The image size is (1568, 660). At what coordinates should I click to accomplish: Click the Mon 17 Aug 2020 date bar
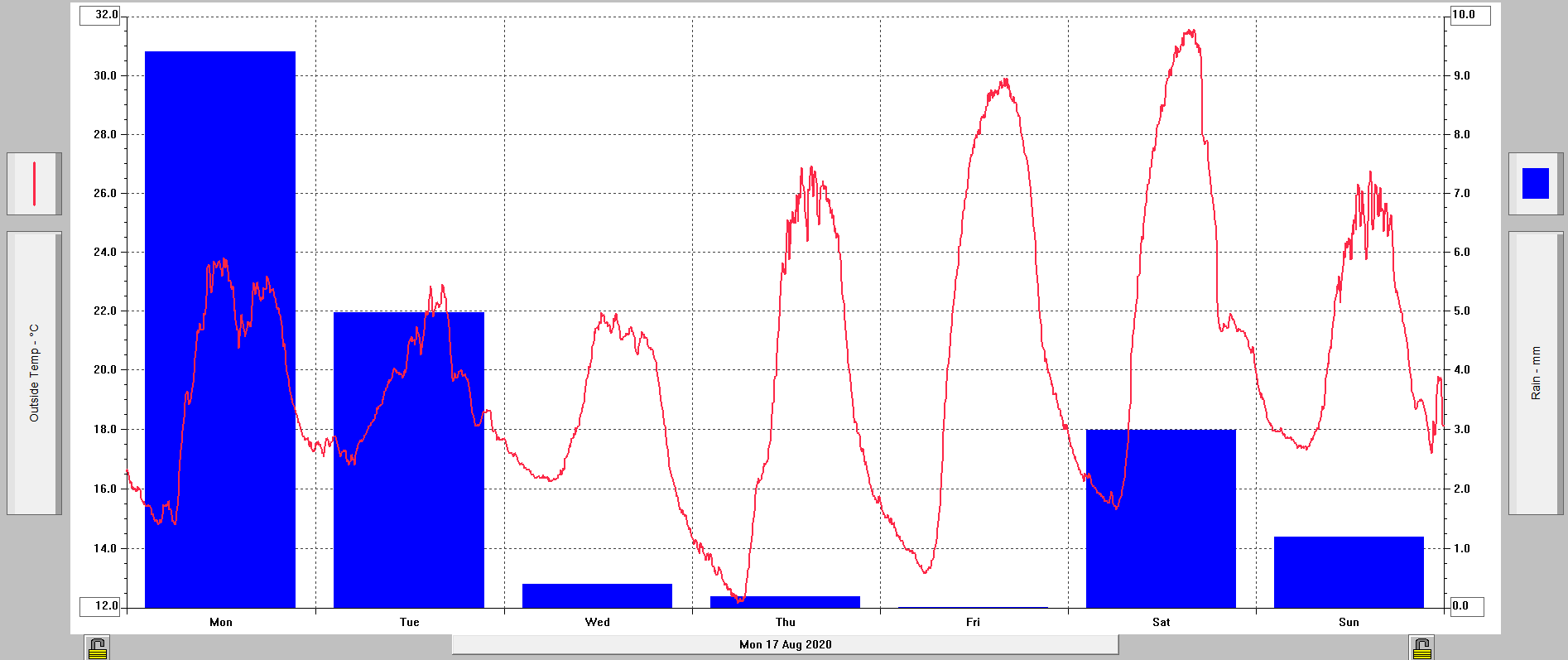point(785,644)
